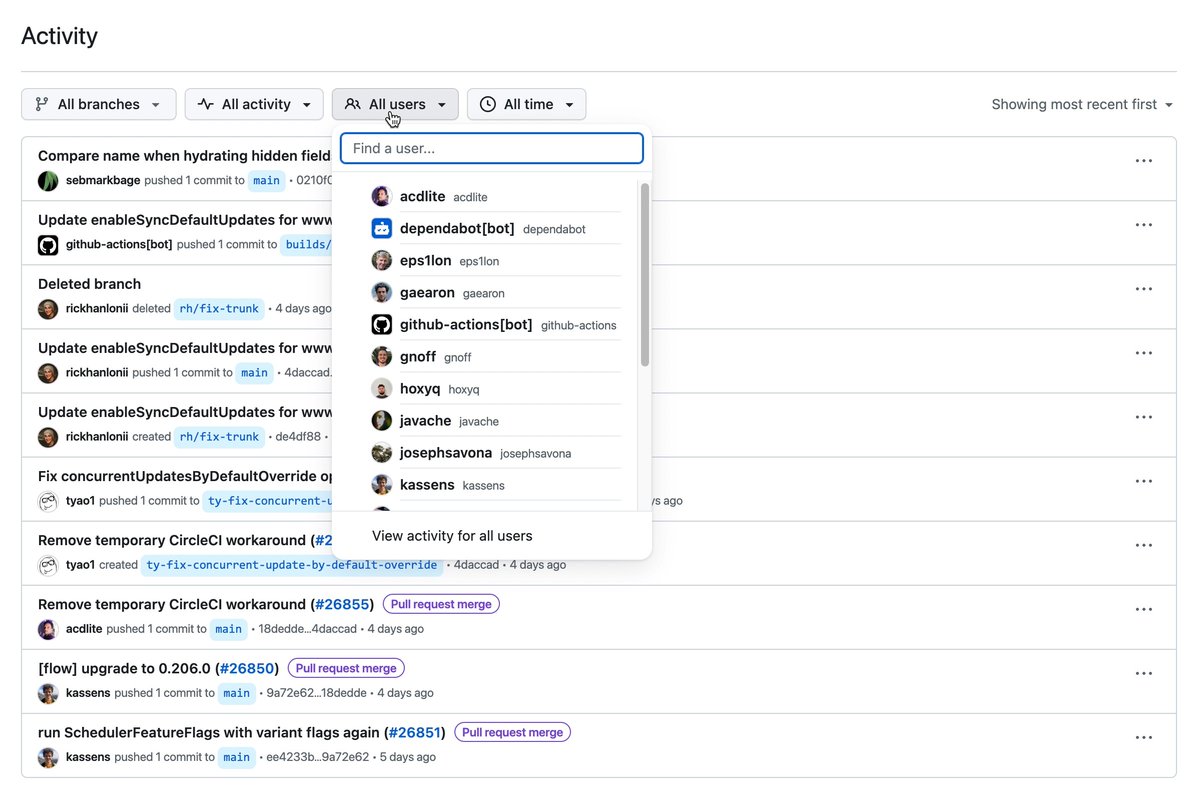Open options for rickhanlonii created rh/fix-trunk row
This screenshot has width=1200, height=792.
coord(1144,417)
